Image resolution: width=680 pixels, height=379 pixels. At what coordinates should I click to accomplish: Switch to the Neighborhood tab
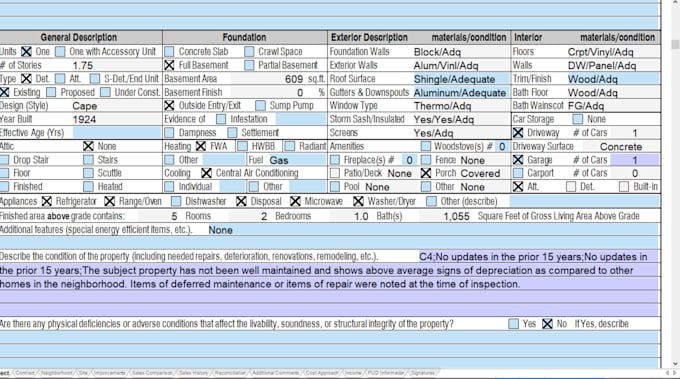57,373
